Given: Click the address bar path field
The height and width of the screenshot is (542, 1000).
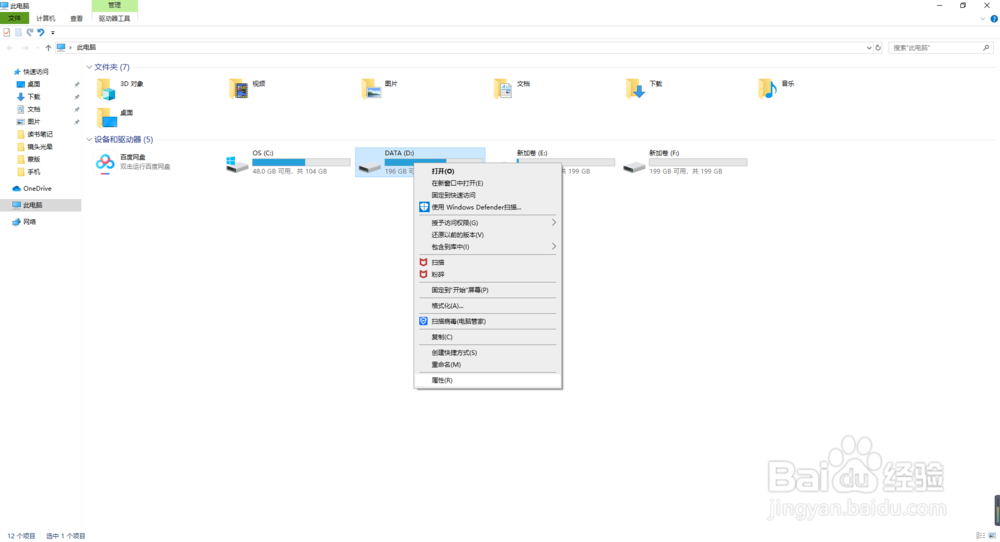Looking at the screenshot, I should [x=462, y=48].
